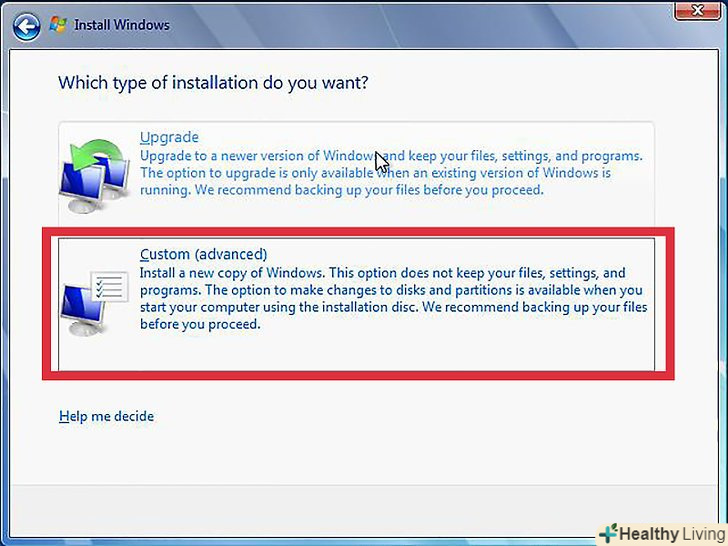Click the 'Install Windows' title text
This screenshot has width=728, height=546.
[x=122, y=25]
